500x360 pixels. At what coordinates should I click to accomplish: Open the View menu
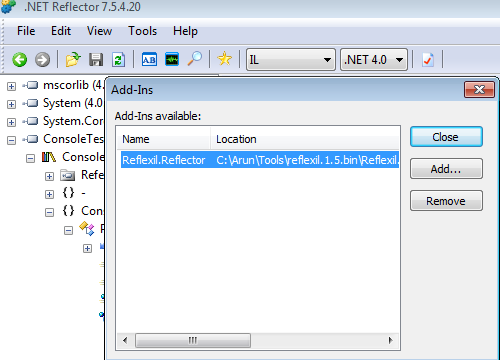(99, 31)
